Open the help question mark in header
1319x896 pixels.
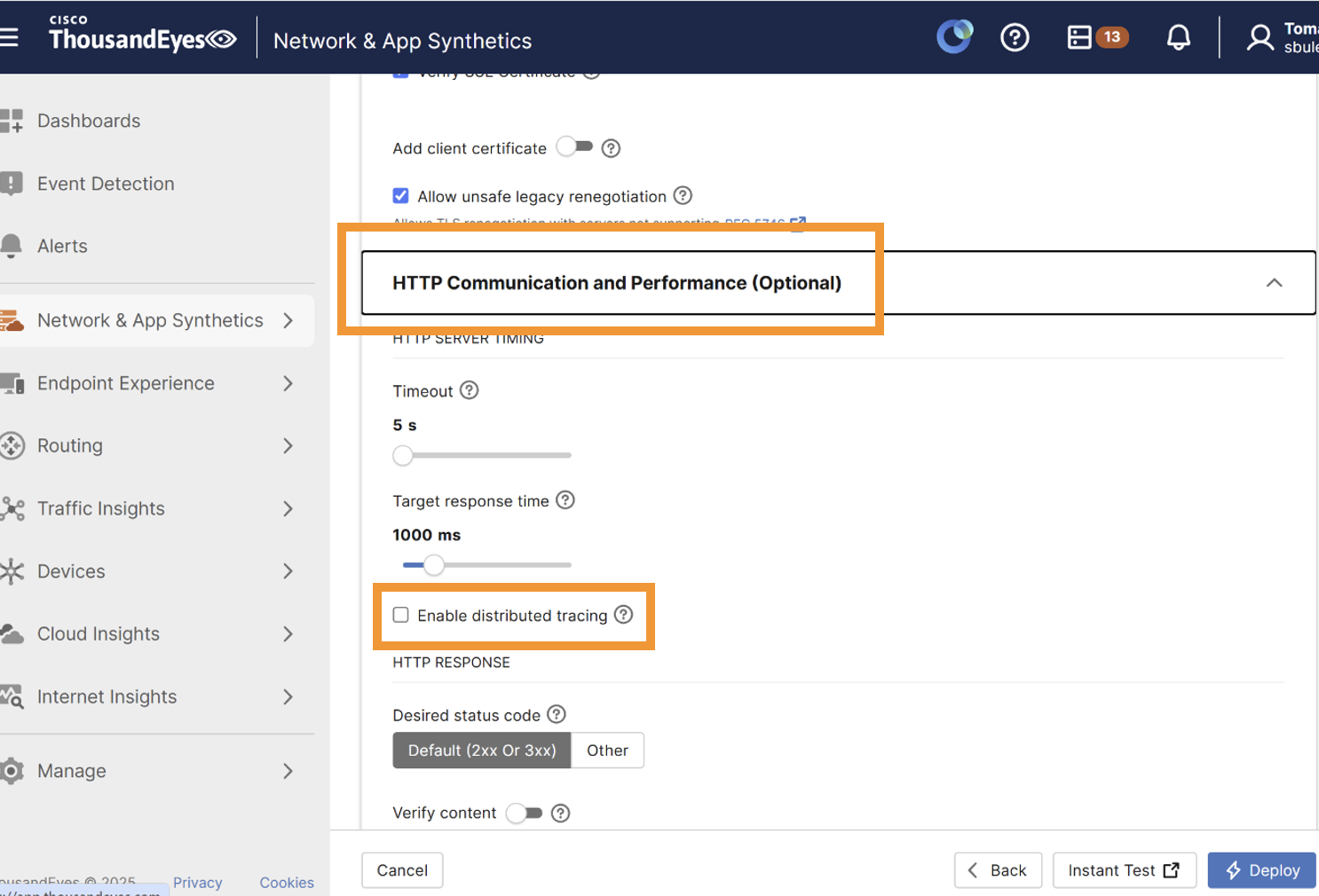pos(1015,37)
